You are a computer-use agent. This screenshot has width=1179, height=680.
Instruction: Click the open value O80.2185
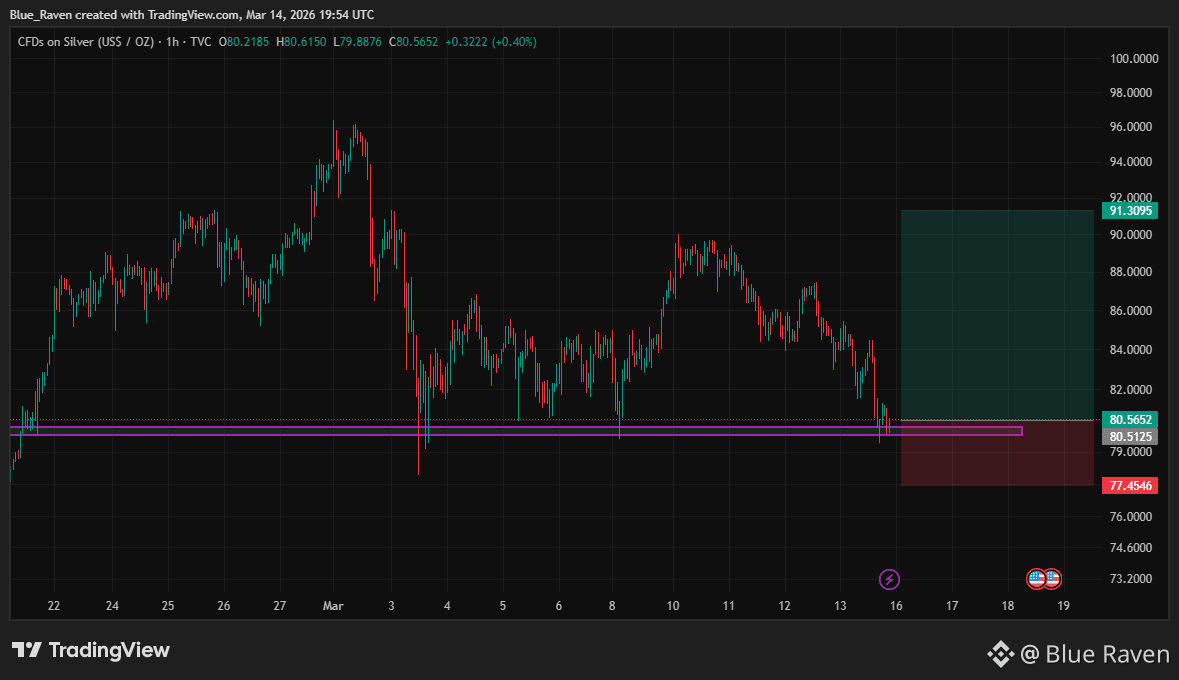coord(244,42)
